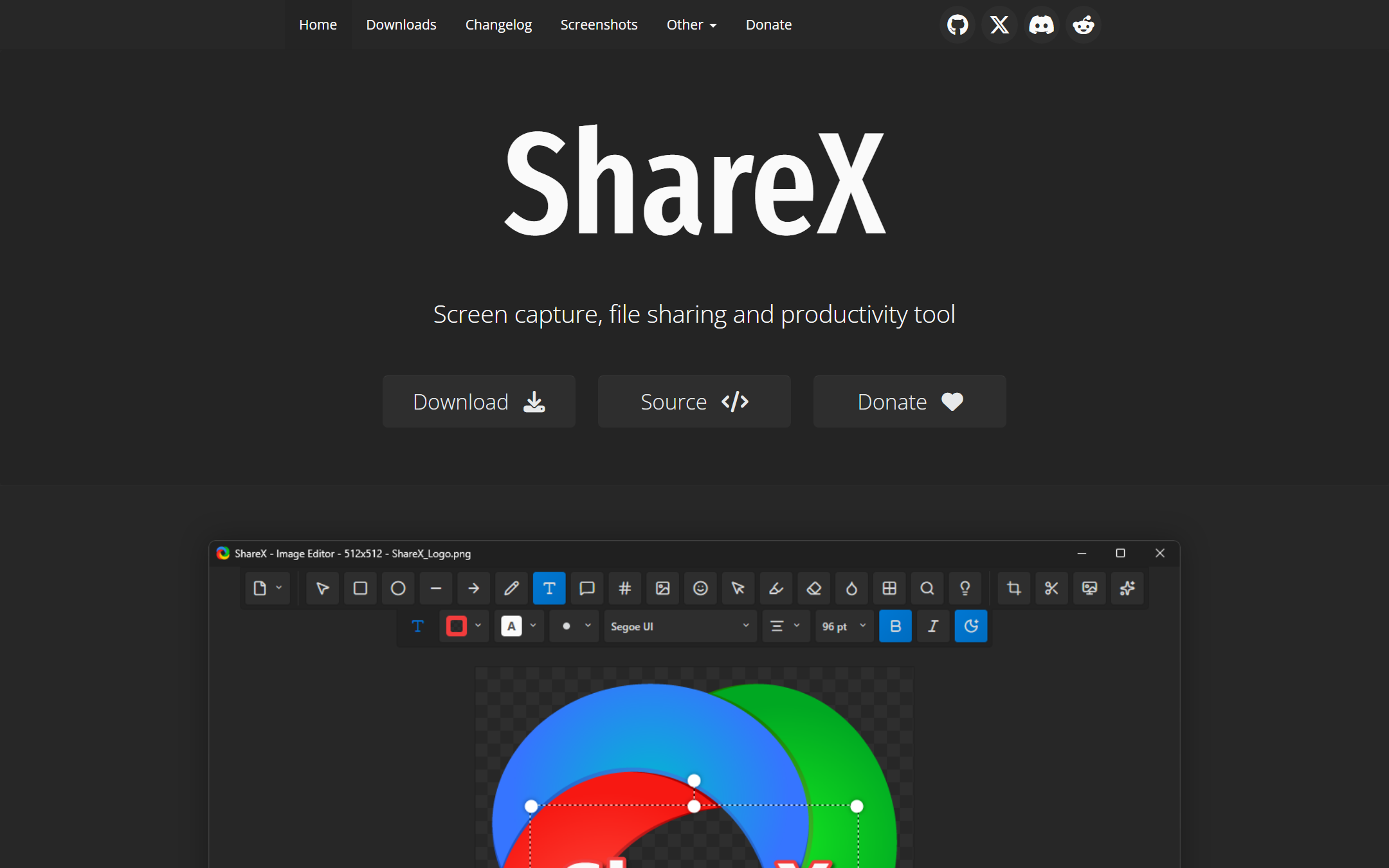Open the 96 pt font size dropdown
This screenshot has width=1389, height=868.
point(845,626)
